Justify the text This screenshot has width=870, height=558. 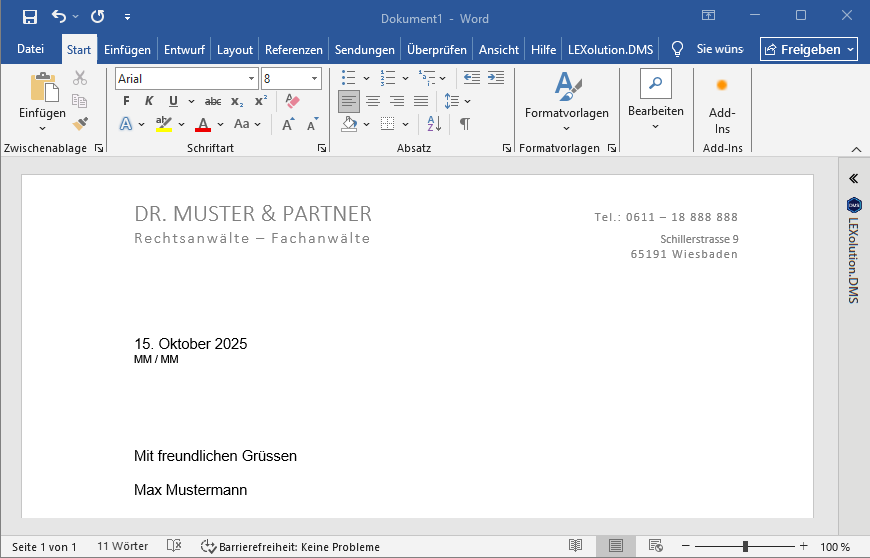coord(421,101)
